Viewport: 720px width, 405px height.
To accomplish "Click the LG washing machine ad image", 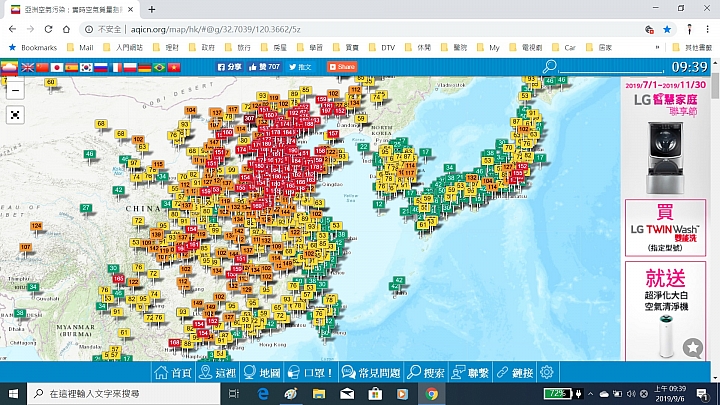I will (x=665, y=158).
